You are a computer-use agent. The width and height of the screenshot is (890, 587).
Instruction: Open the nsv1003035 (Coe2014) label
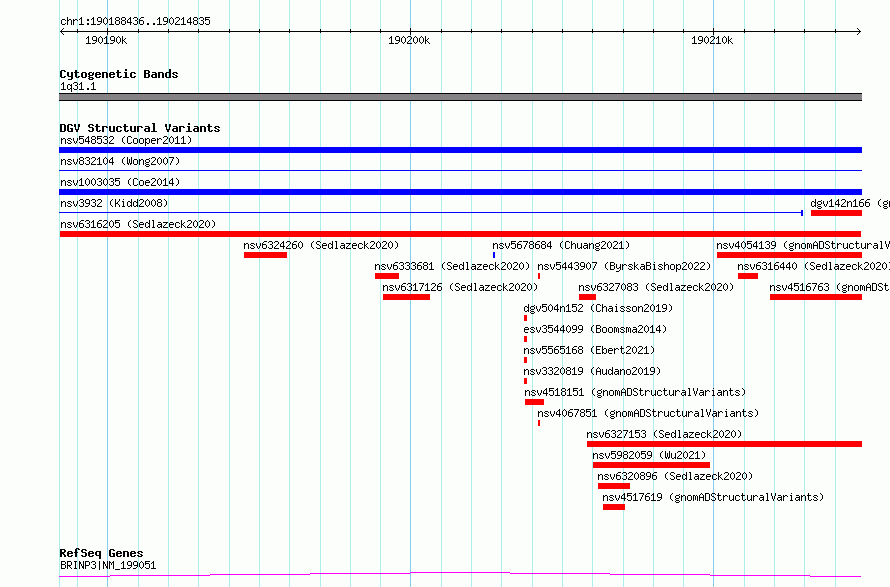tap(120, 182)
